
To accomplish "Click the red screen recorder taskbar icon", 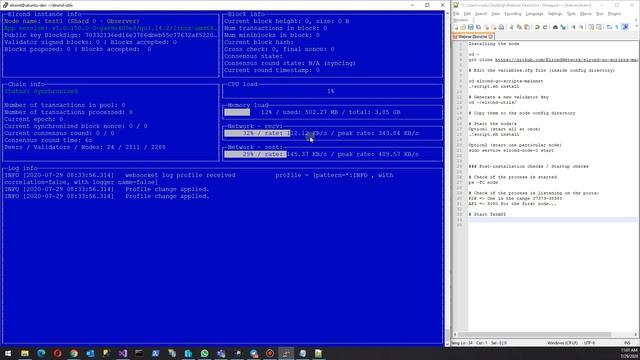I will pos(270,353).
